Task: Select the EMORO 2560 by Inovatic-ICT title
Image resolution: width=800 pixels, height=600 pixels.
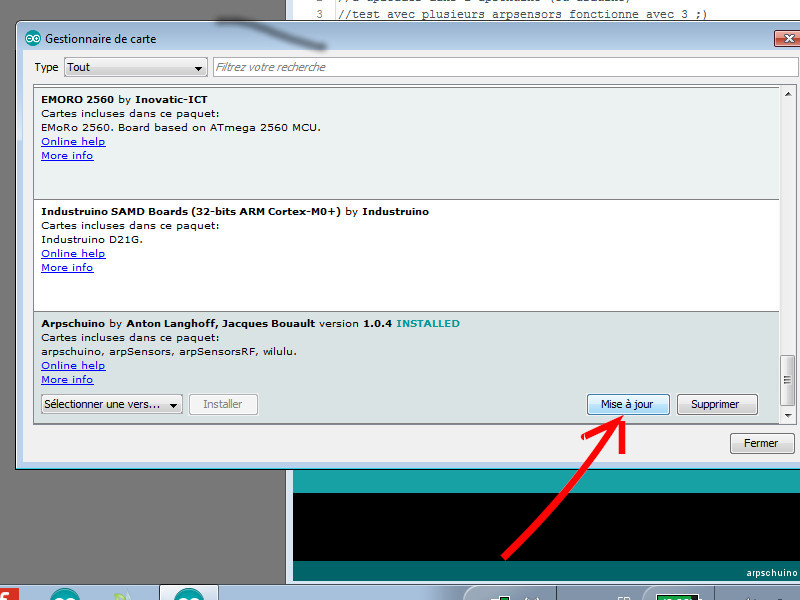Action: click(124, 99)
